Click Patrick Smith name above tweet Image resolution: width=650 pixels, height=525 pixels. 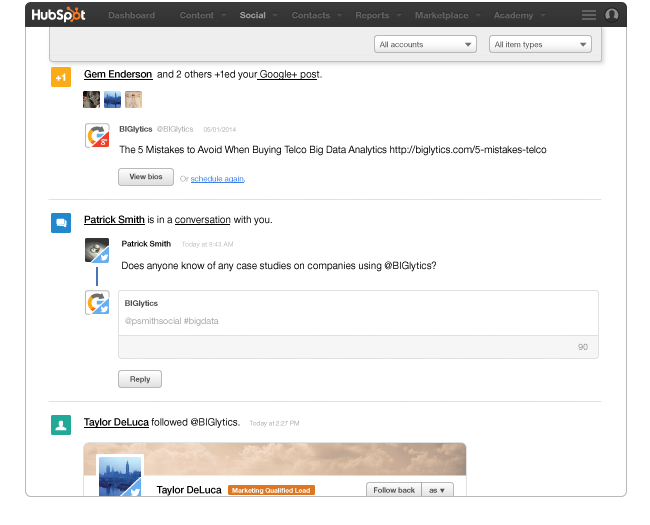point(146,244)
